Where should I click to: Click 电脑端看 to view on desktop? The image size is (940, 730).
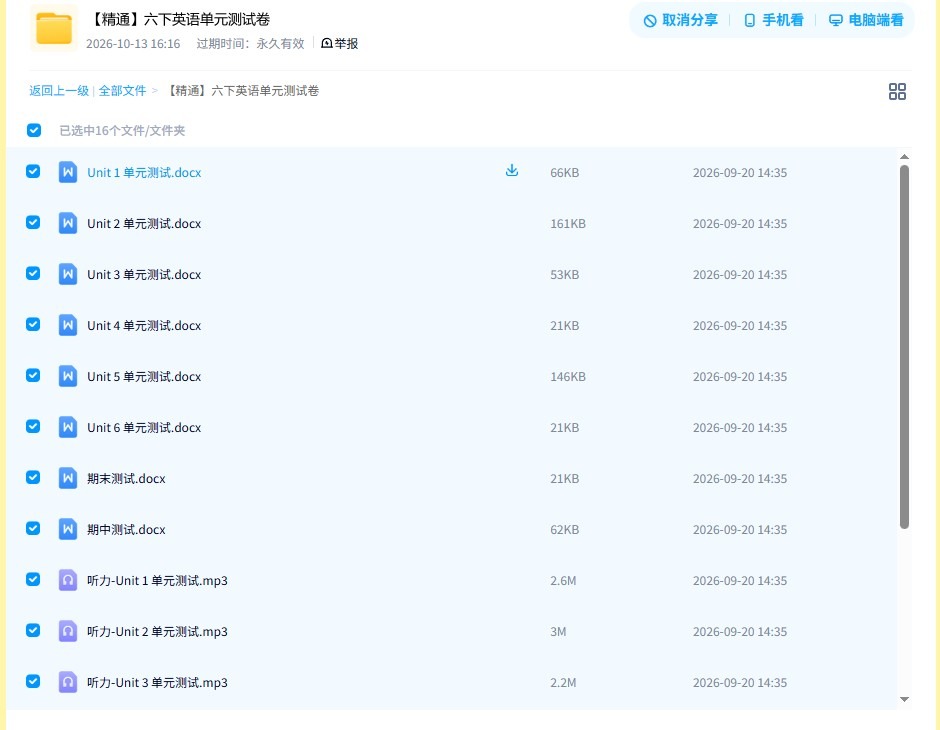coord(866,20)
